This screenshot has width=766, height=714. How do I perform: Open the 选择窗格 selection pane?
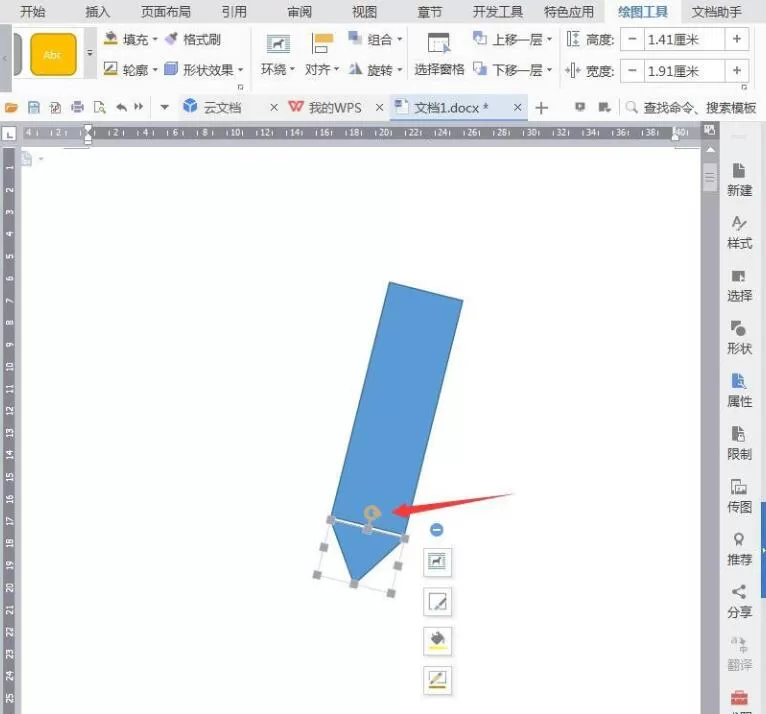(x=439, y=55)
